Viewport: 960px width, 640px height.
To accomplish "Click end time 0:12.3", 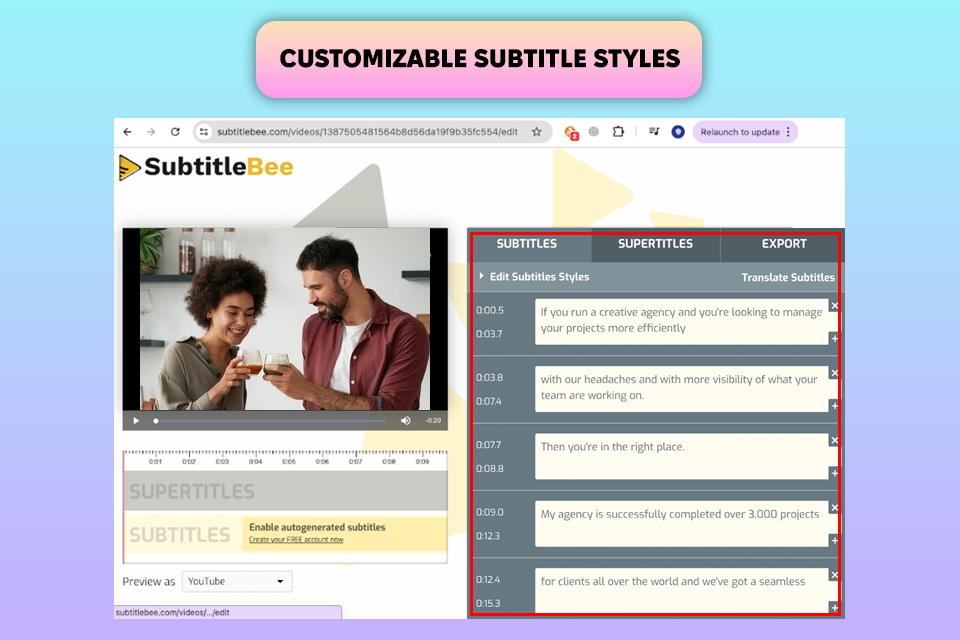I will click(488, 536).
